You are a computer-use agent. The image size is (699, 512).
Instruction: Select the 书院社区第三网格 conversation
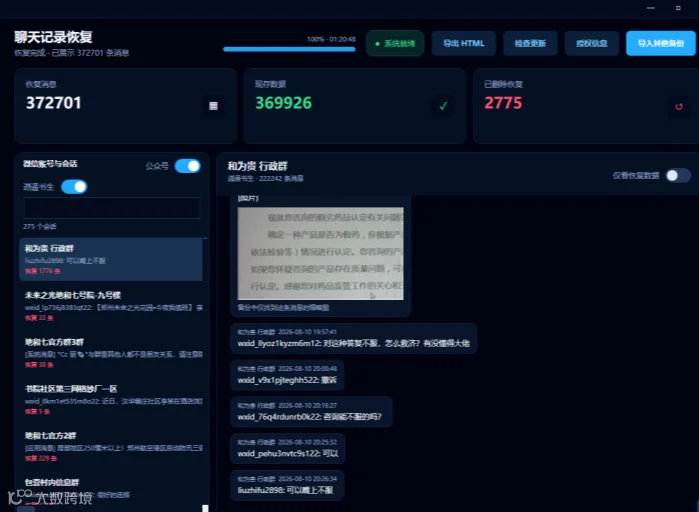111,400
